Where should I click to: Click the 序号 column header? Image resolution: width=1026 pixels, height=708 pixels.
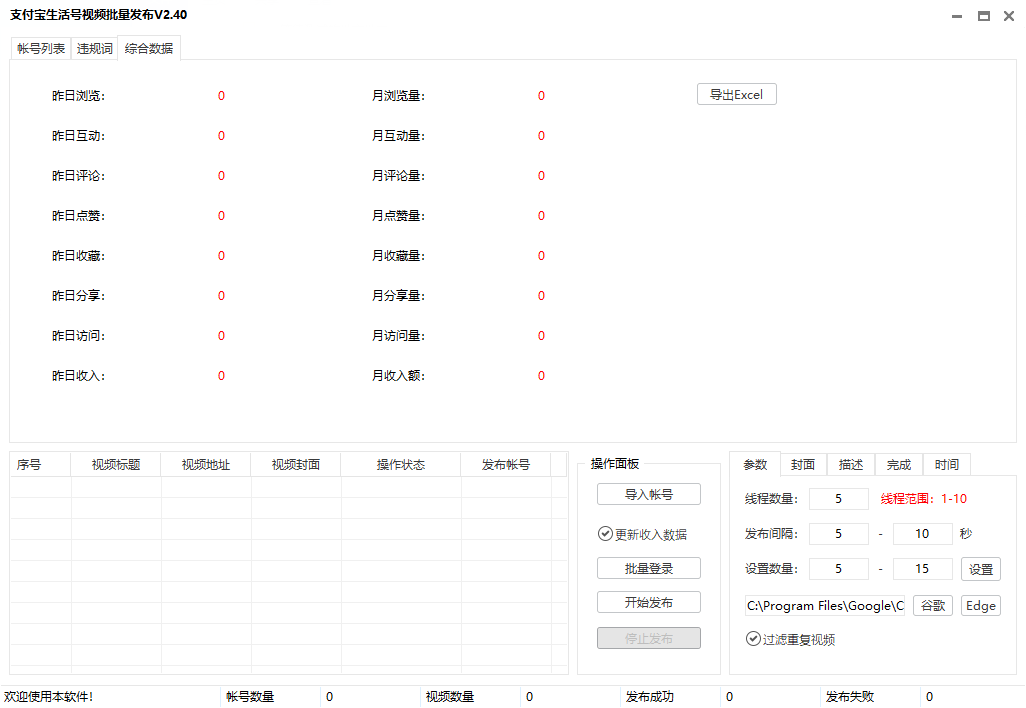click(x=41, y=465)
